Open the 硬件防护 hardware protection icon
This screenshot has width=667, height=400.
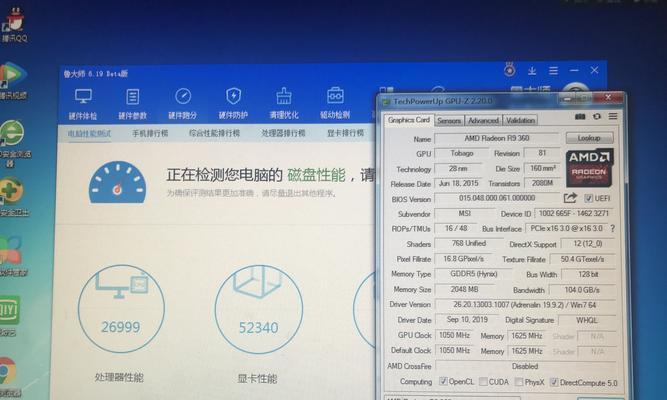click(233, 103)
